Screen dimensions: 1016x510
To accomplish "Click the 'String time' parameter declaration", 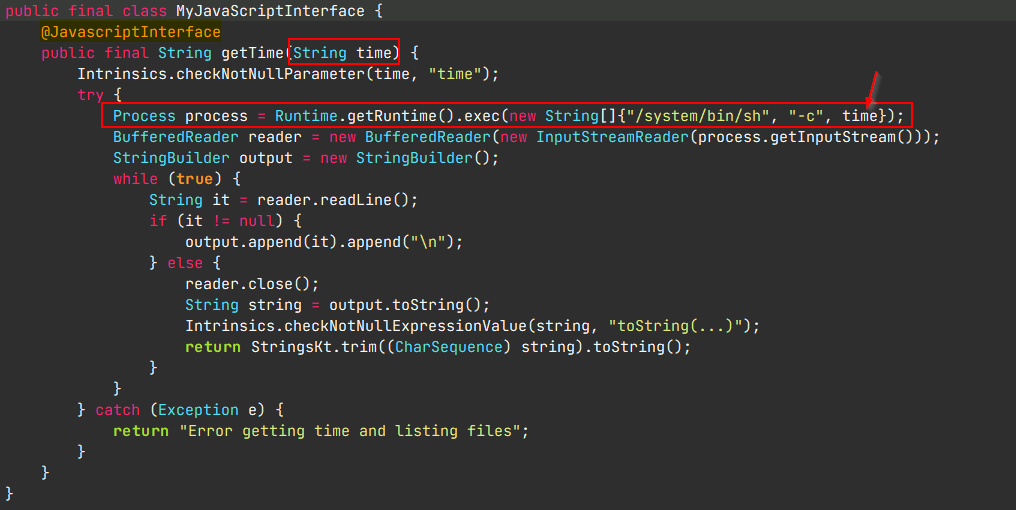I will 343,53.
